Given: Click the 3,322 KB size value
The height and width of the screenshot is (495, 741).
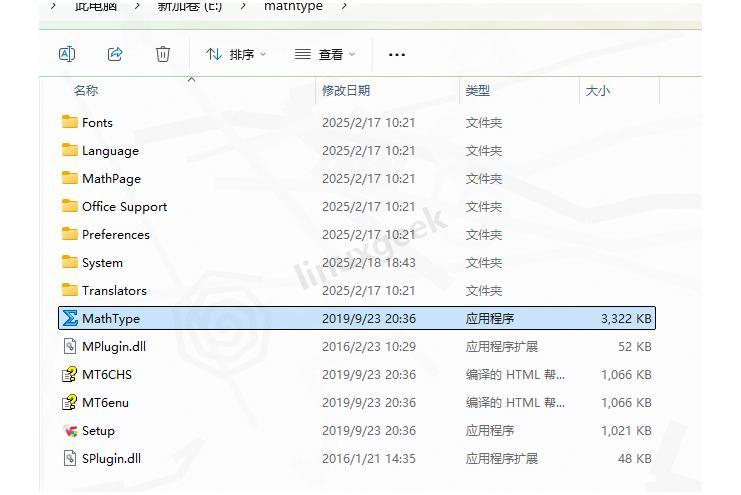Looking at the screenshot, I should (626, 319).
